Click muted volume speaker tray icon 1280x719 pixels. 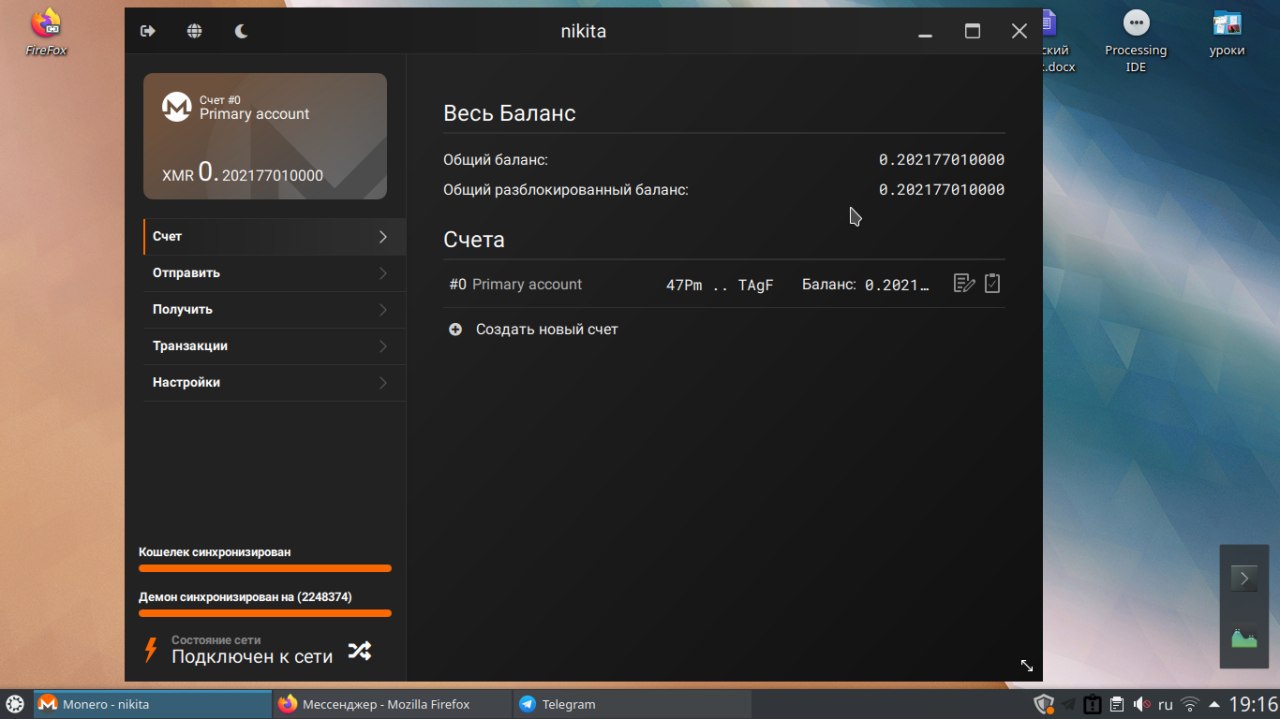click(1141, 704)
